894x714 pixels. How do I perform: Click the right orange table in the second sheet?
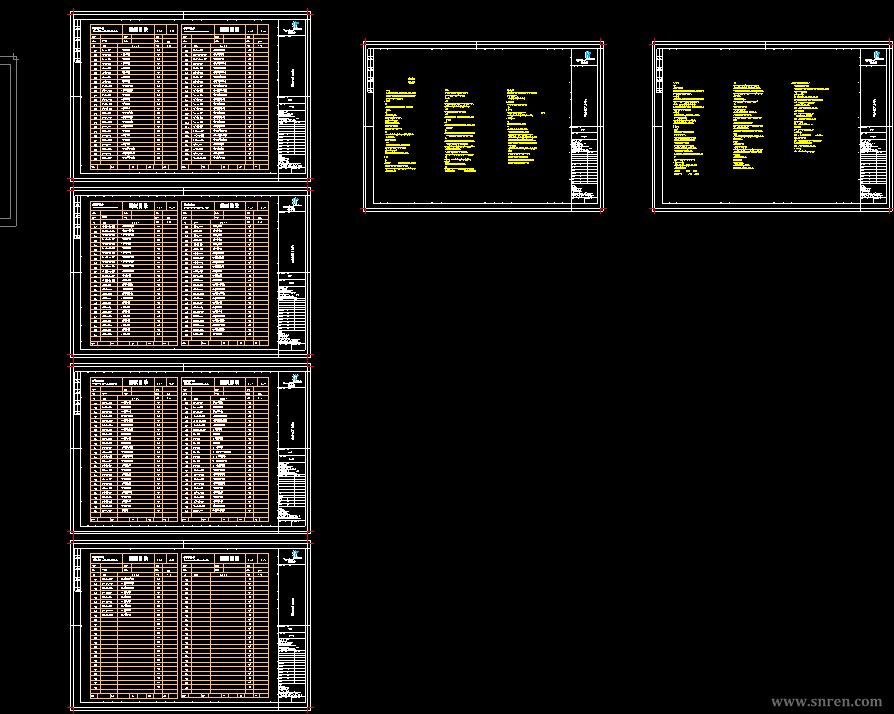point(225,273)
